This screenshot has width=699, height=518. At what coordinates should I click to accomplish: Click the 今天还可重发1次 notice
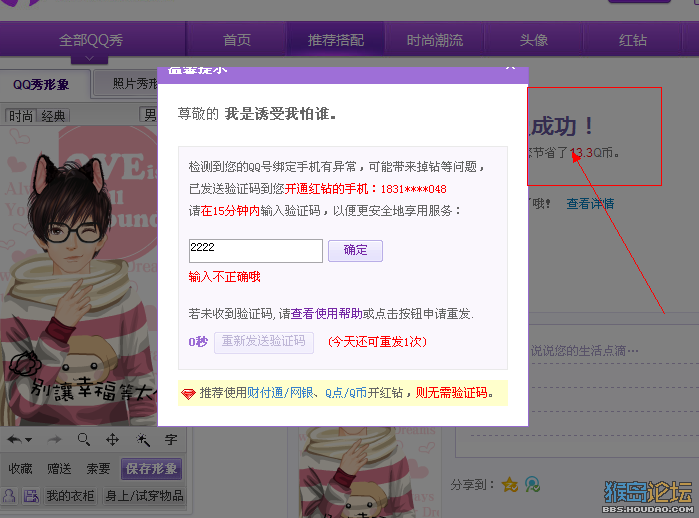click(377, 342)
